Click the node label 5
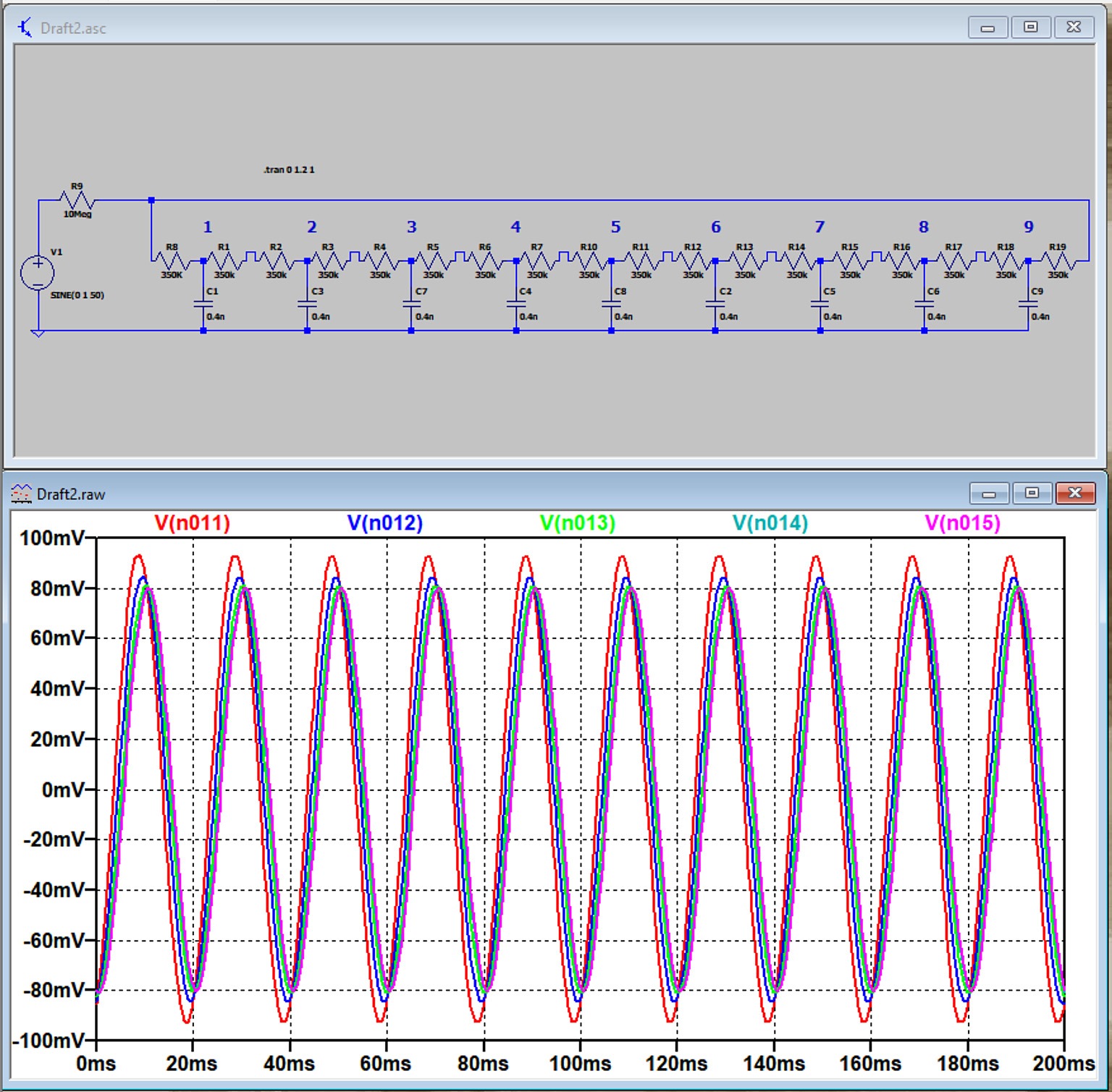 click(615, 227)
